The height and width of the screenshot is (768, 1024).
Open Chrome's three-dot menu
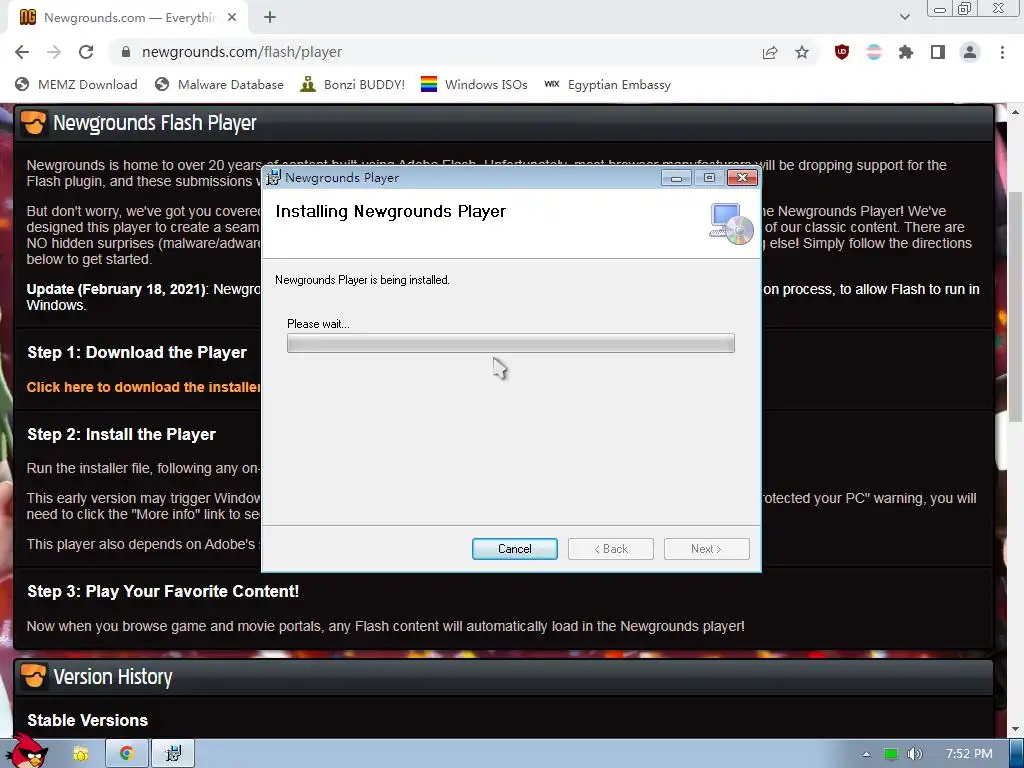coord(1002,52)
